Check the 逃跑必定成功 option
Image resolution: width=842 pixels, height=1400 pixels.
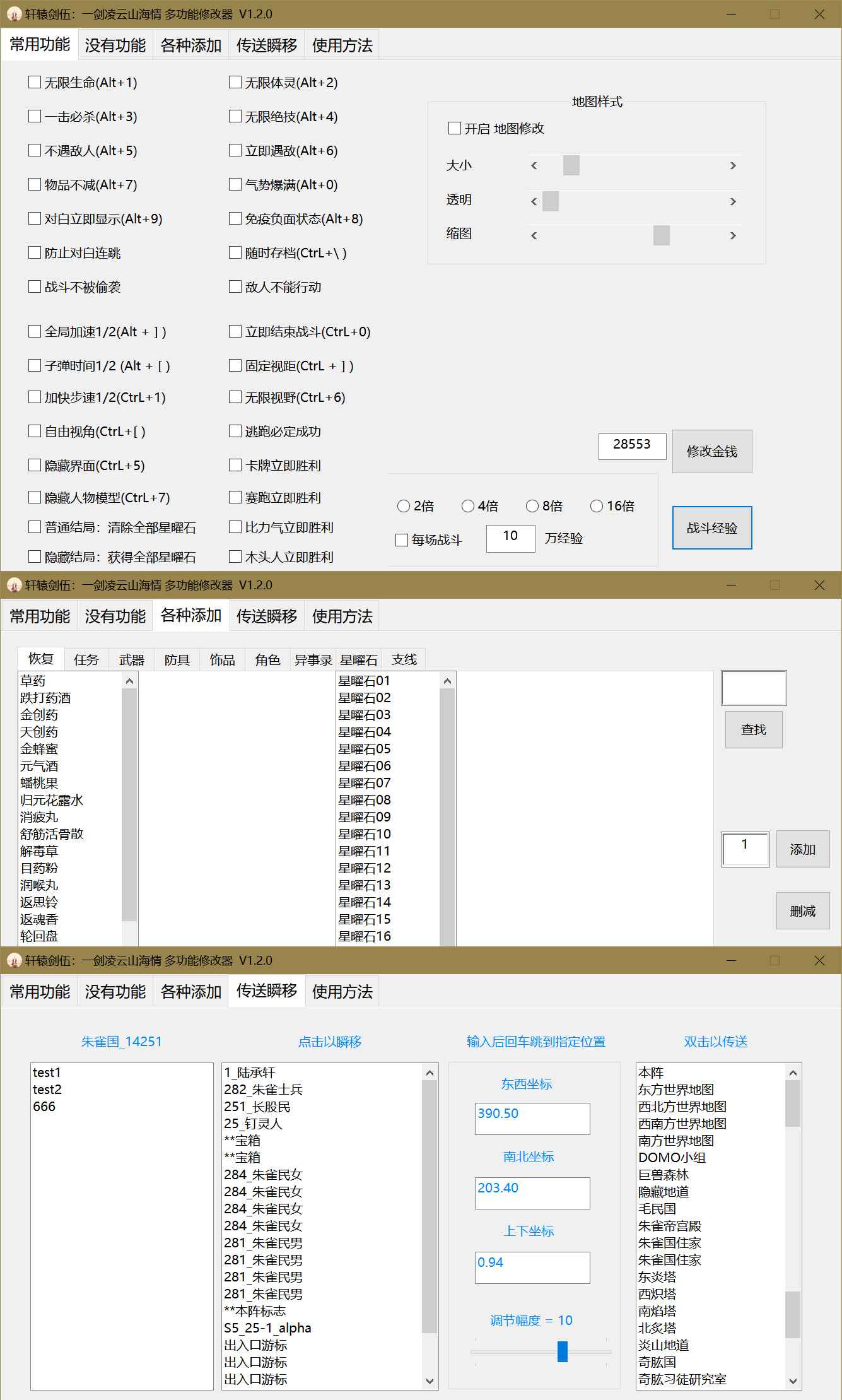point(235,432)
